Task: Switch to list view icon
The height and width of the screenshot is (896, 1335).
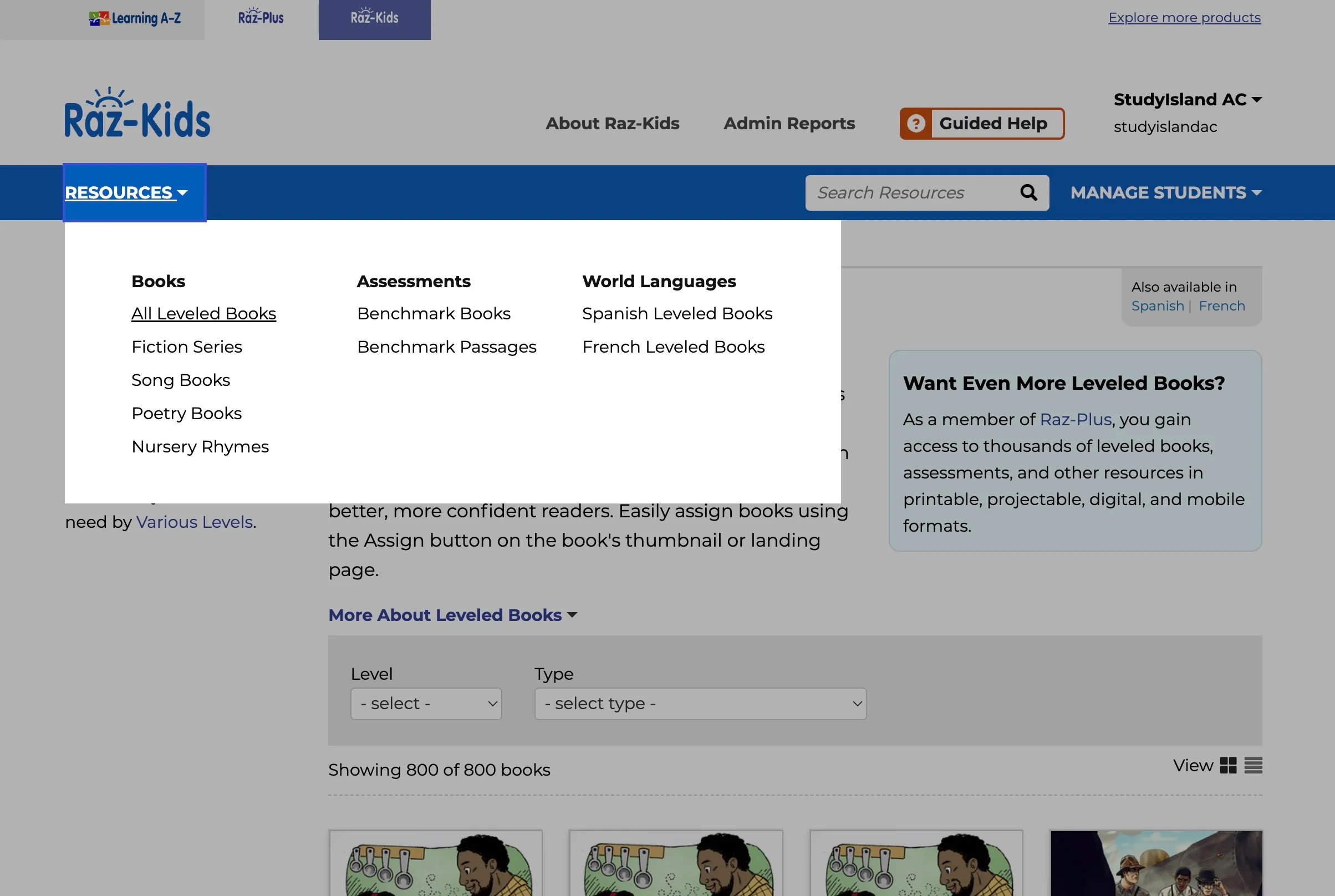Action: pos(1254,765)
